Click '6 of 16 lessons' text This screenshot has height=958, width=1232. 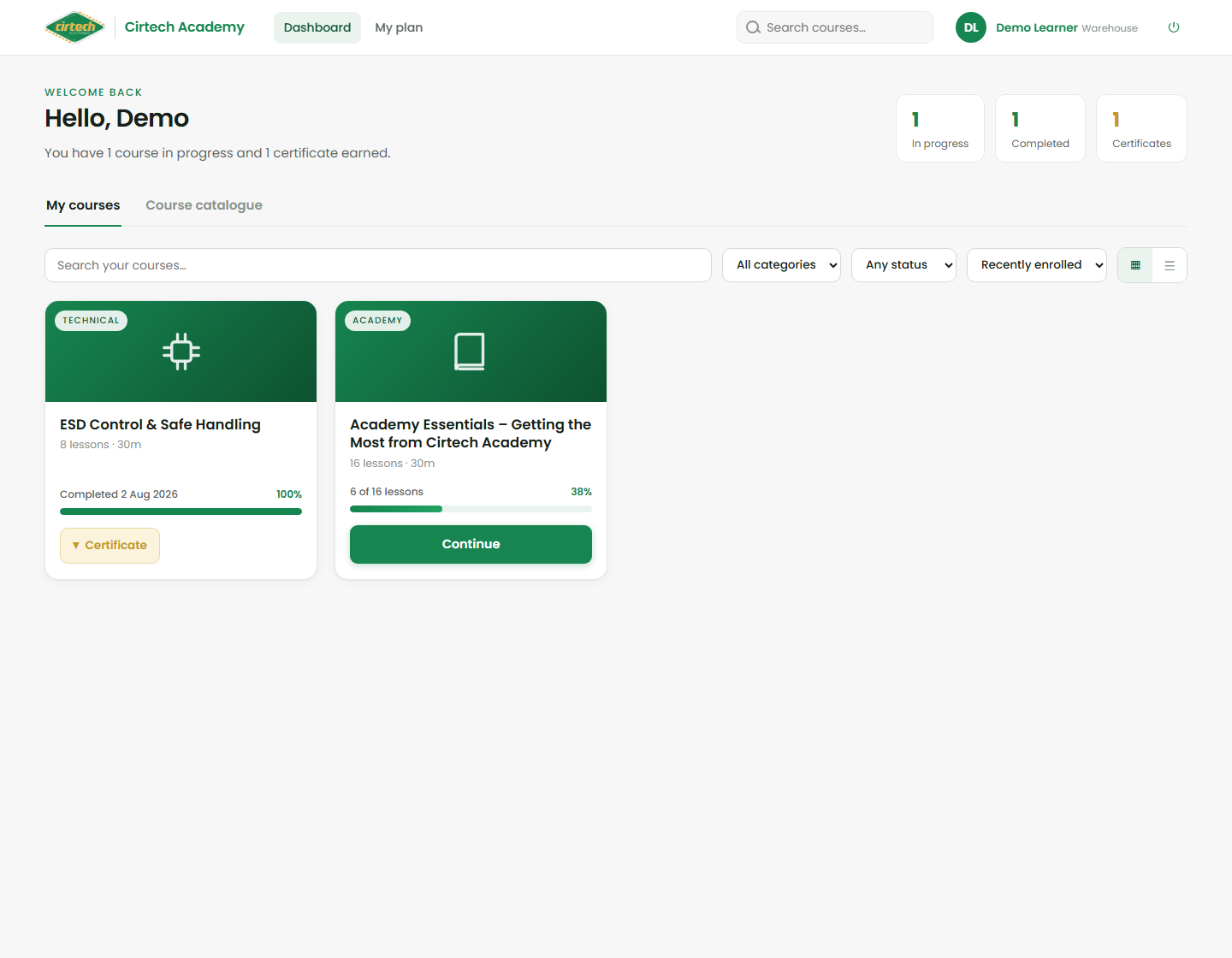pyautogui.click(x=387, y=492)
